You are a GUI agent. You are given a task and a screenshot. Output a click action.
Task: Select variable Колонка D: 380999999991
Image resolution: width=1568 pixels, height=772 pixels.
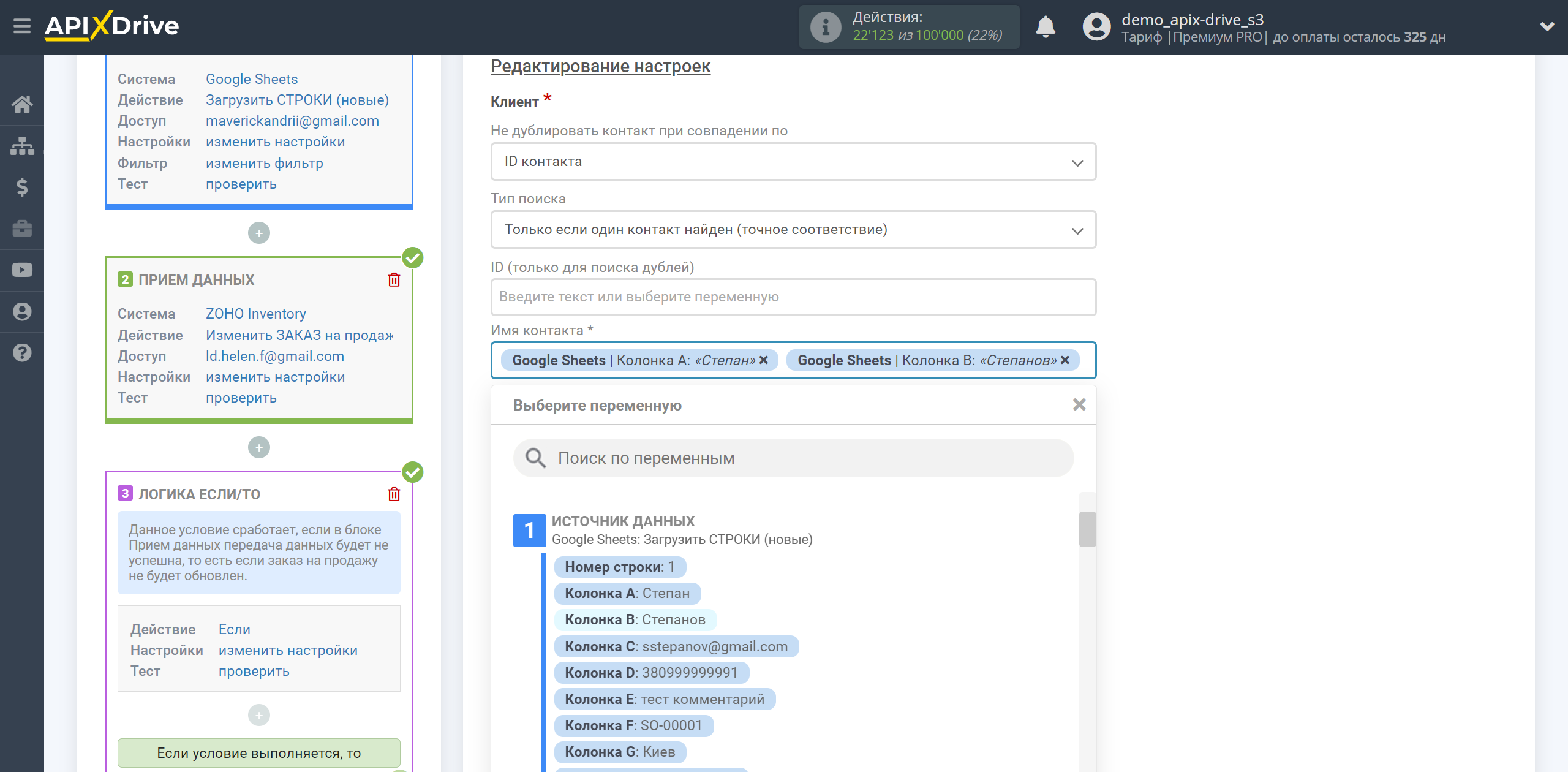point(651,673)
